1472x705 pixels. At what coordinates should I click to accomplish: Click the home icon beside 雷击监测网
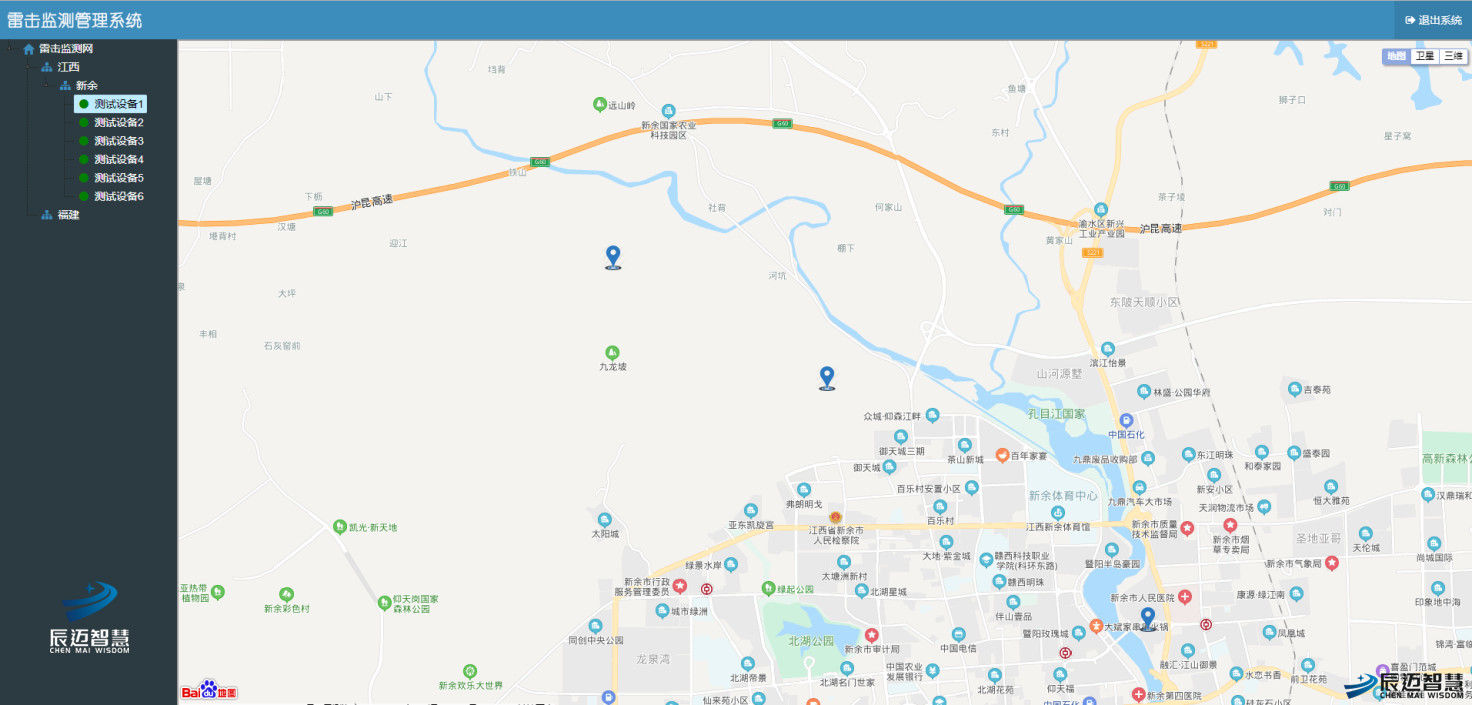pyautogui.click(x=29, y=49)
